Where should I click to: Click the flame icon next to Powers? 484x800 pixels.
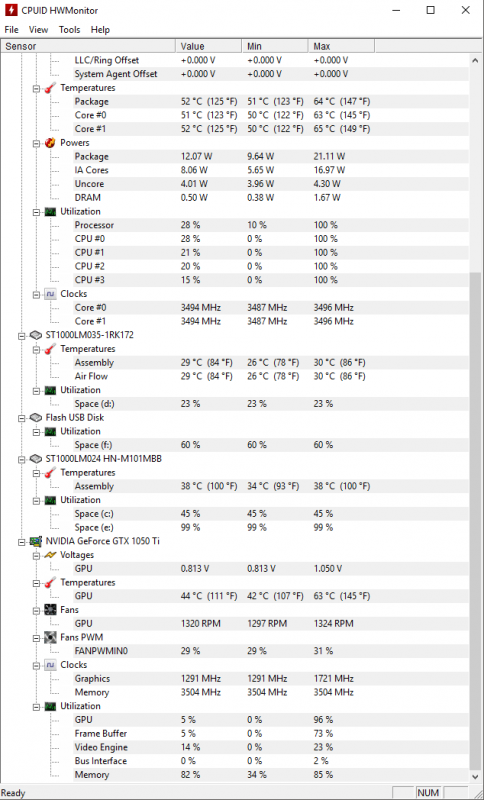point(50,143)
